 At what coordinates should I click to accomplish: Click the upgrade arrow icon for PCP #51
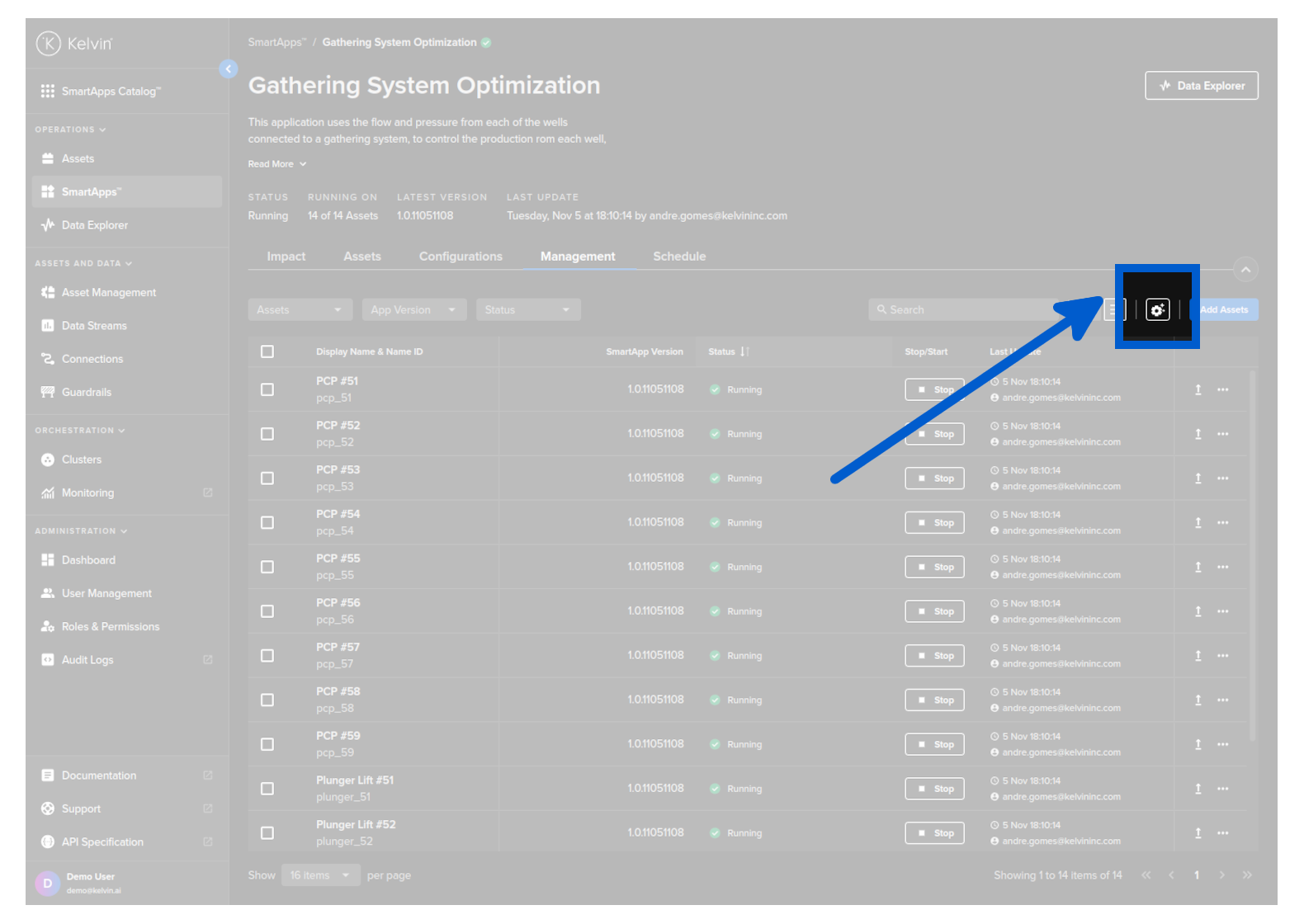coord(1198,389)
